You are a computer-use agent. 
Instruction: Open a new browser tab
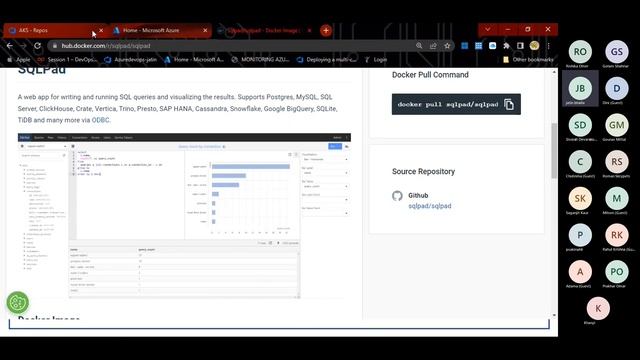point(326,30)
